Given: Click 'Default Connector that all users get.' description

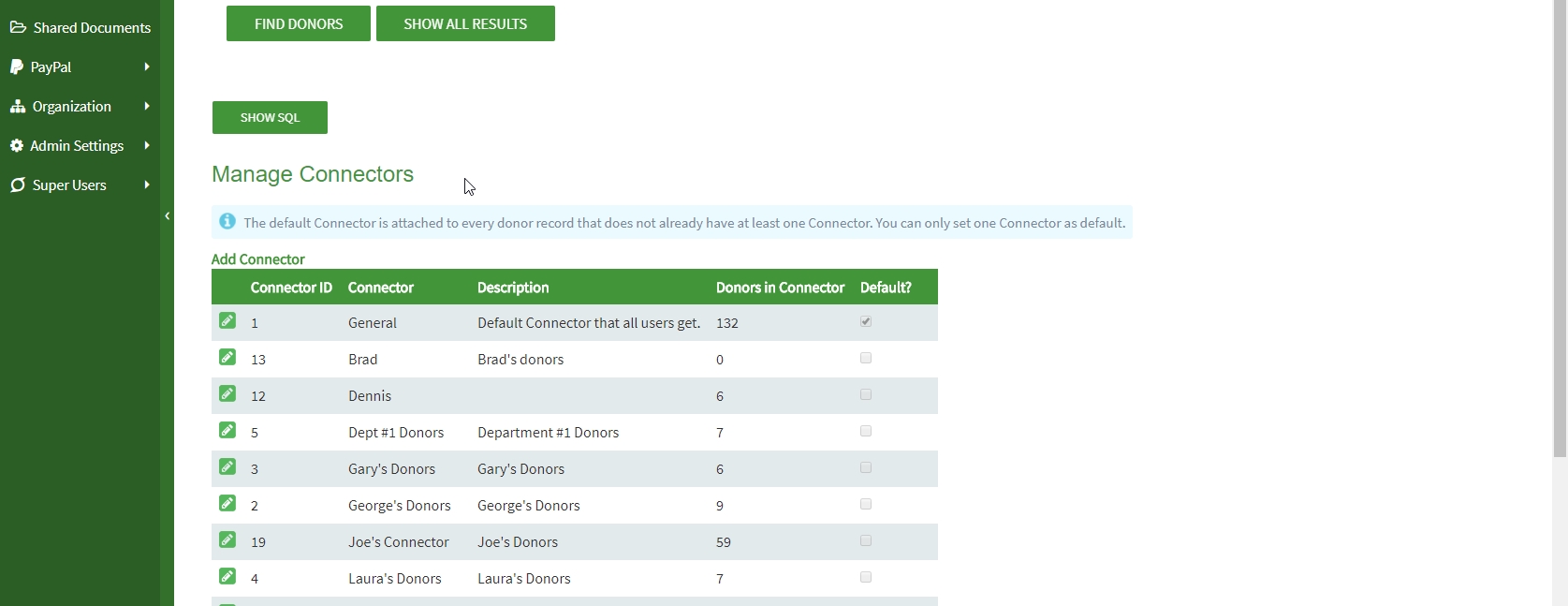Looking at the screenshot, I should (x=589, y=323).
